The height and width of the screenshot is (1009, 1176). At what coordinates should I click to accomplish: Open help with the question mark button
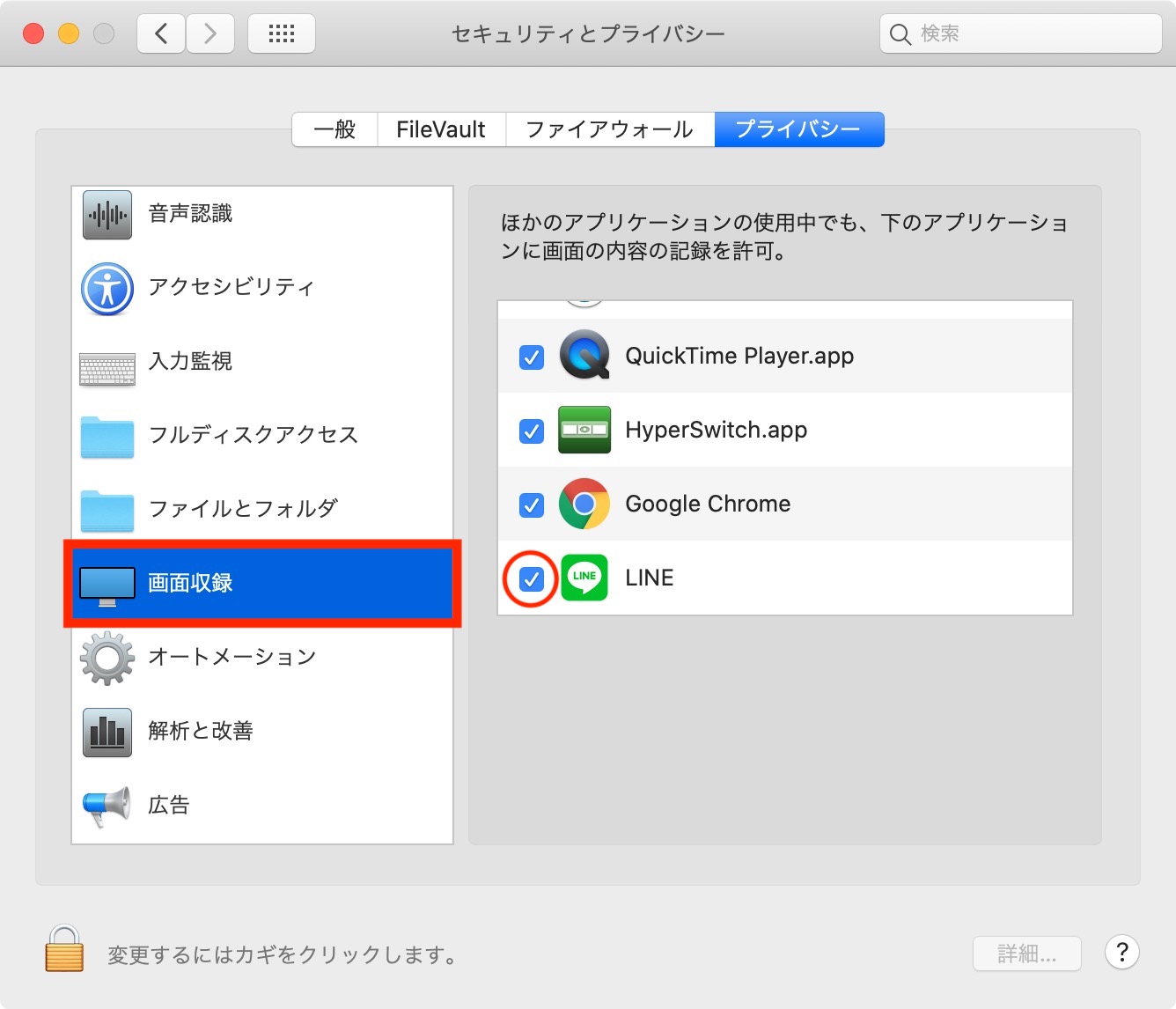point(1121,953)
